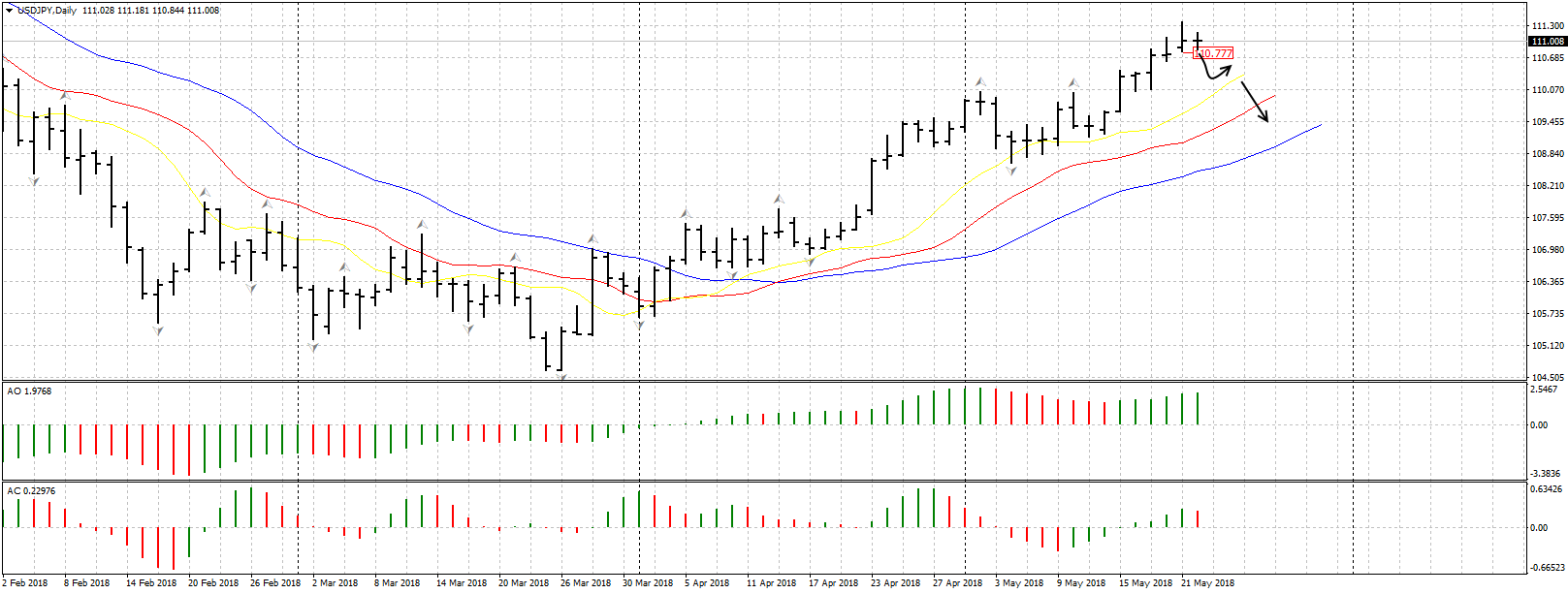Click the 111.300 level on the price scale
This screenshot has height=594, width=1568.
(1547, 26)
